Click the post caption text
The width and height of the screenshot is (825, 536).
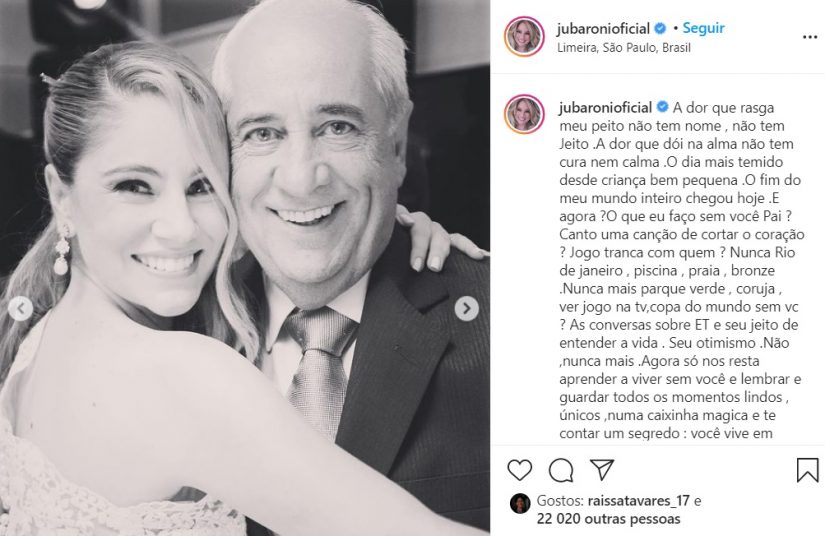point(681,270)
